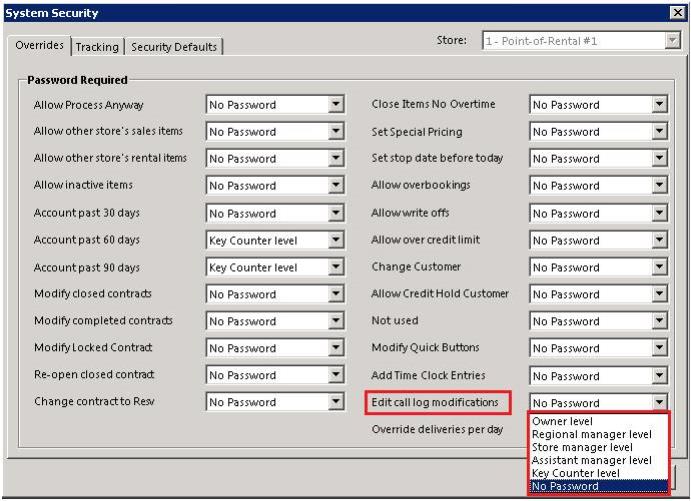The width and height of the screenshot is (691, 501).
Task: Open the Security Defaults tab
Action: coord(175,47)
